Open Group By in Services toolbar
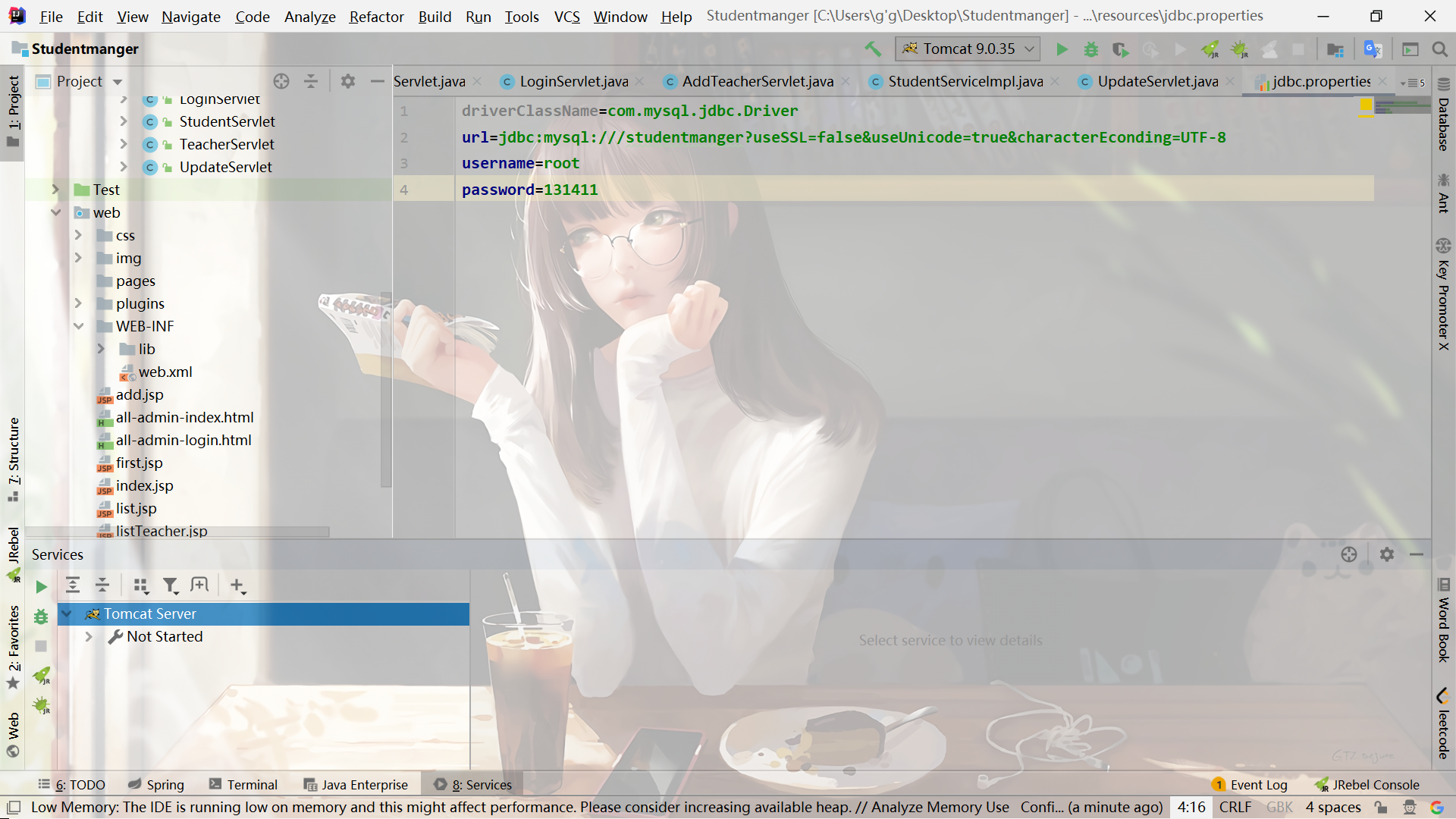This screenshot has width=1456, height=819. point(140,585)
